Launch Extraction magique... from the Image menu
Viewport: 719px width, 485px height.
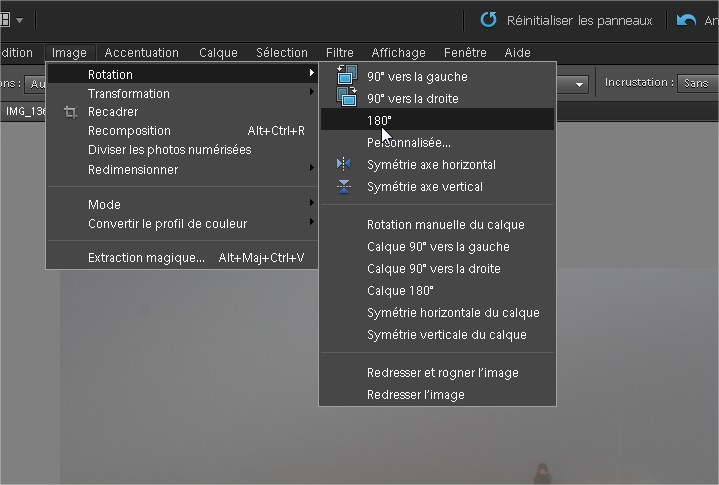[146, 258]
